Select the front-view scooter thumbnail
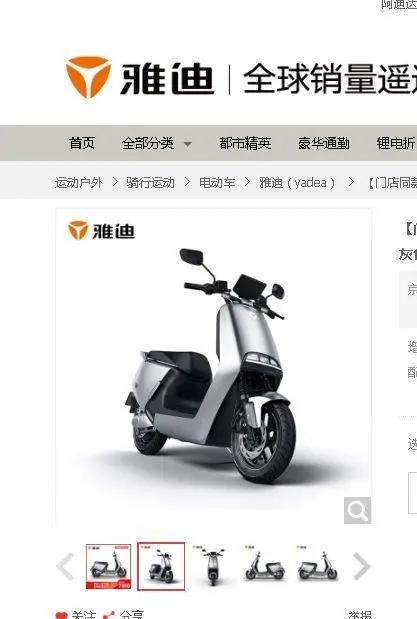 coord(213,566)
